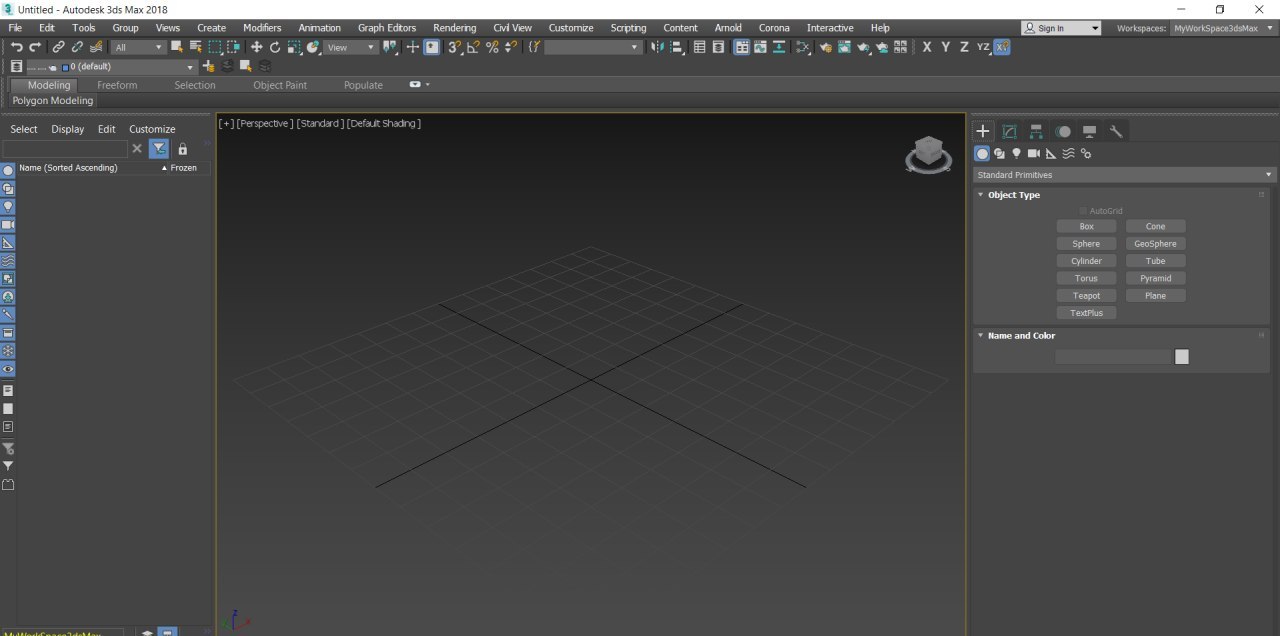Open the Rendering menu
This screenshot has height=636, width=1280.
[x=454, y=28]
